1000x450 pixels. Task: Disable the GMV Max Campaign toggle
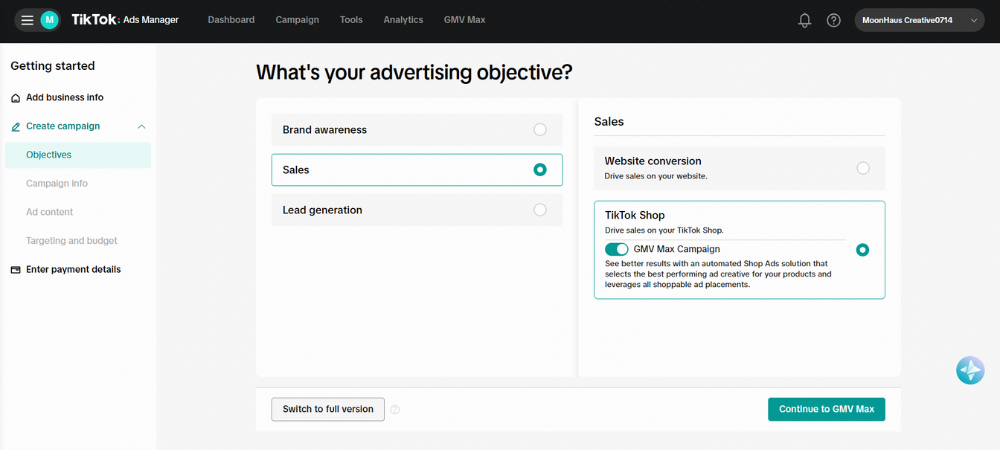tap(616, 249)
